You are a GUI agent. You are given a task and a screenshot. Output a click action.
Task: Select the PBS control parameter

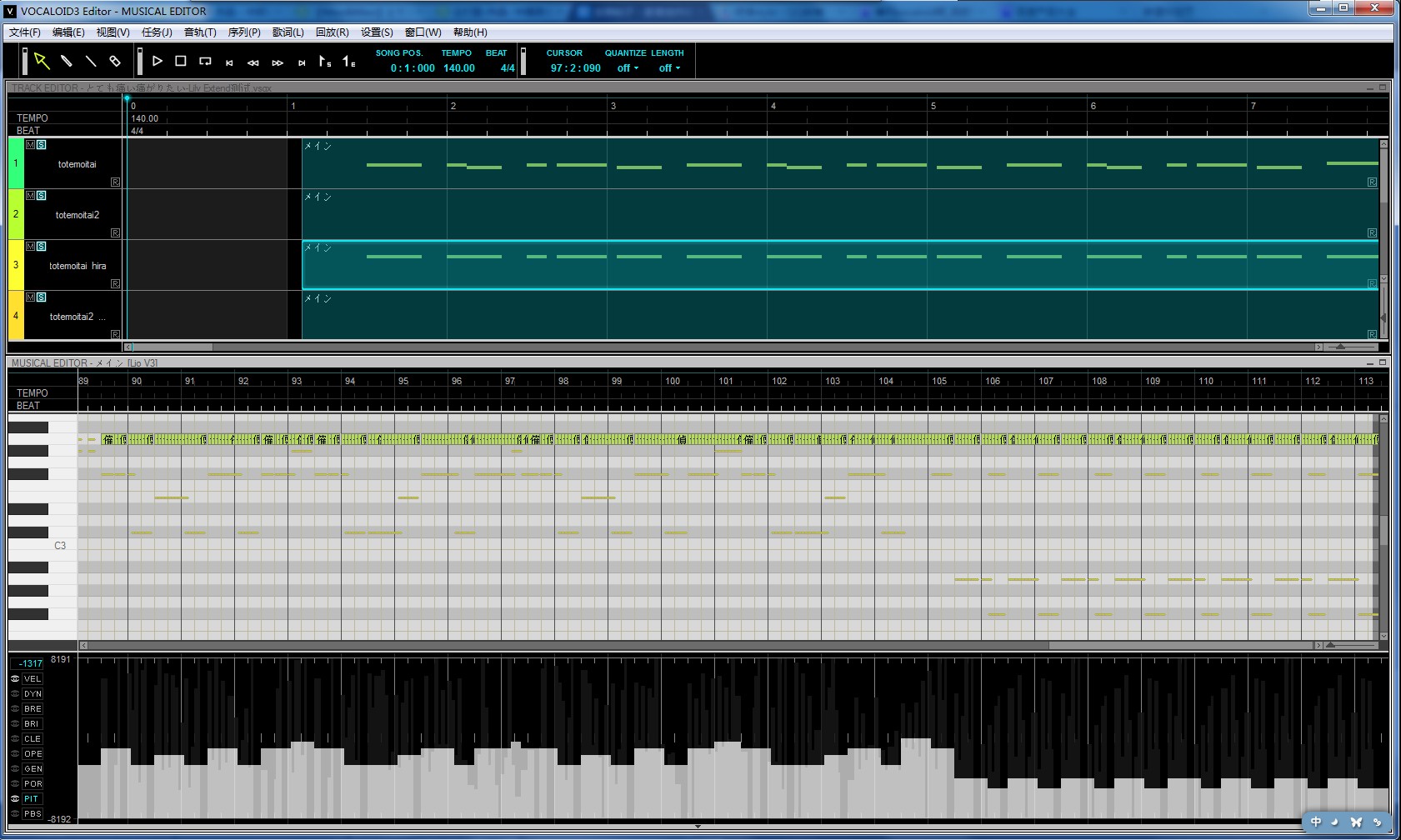[x=33, y=814]
